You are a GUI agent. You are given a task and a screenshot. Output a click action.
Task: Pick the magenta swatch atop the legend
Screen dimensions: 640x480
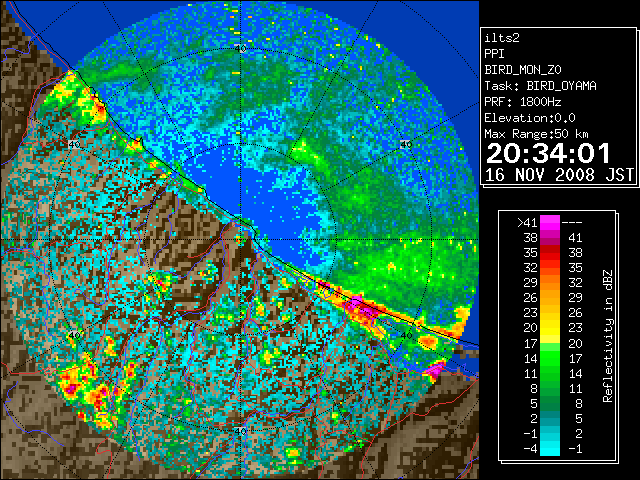click(x=550, y=223)
